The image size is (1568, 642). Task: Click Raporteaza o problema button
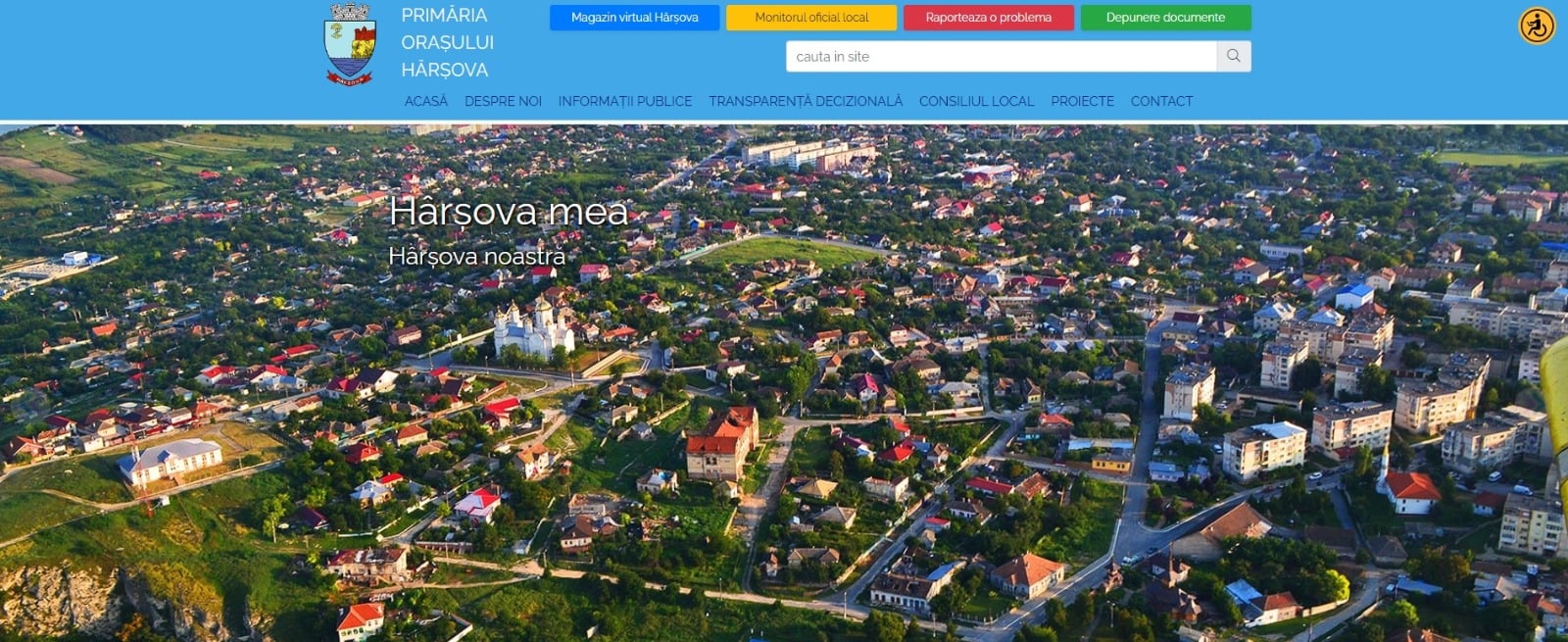[988, 18]
